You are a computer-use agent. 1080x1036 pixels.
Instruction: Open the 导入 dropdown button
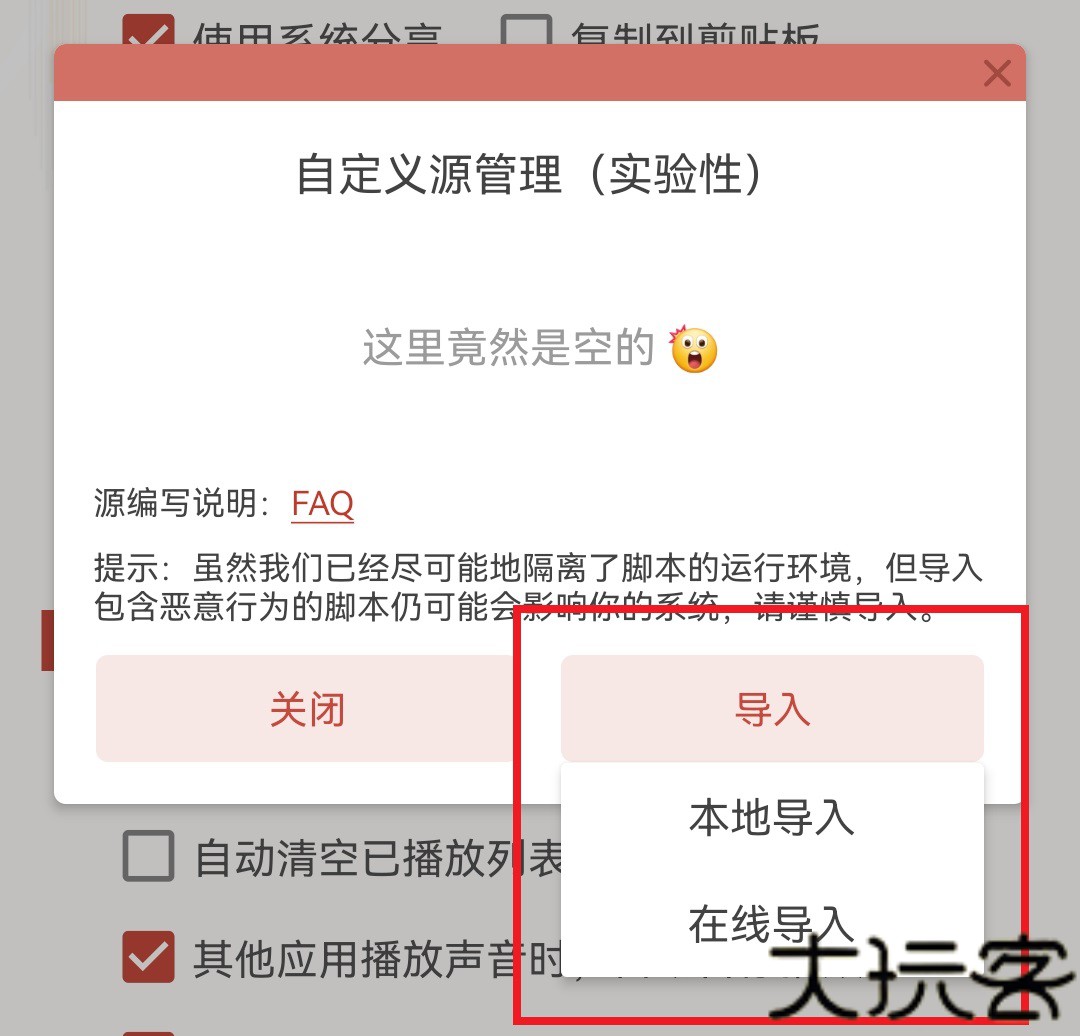click(x=772, y=708)
